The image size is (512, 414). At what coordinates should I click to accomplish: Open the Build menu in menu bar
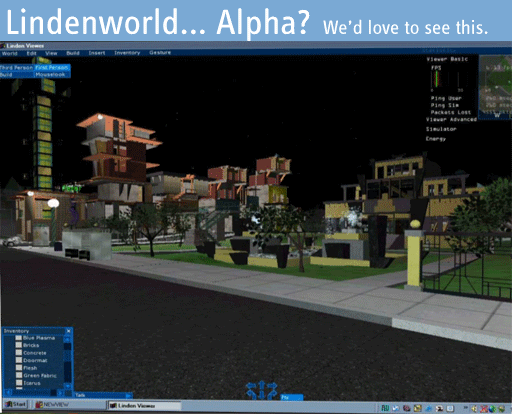[x=73, y=53]
